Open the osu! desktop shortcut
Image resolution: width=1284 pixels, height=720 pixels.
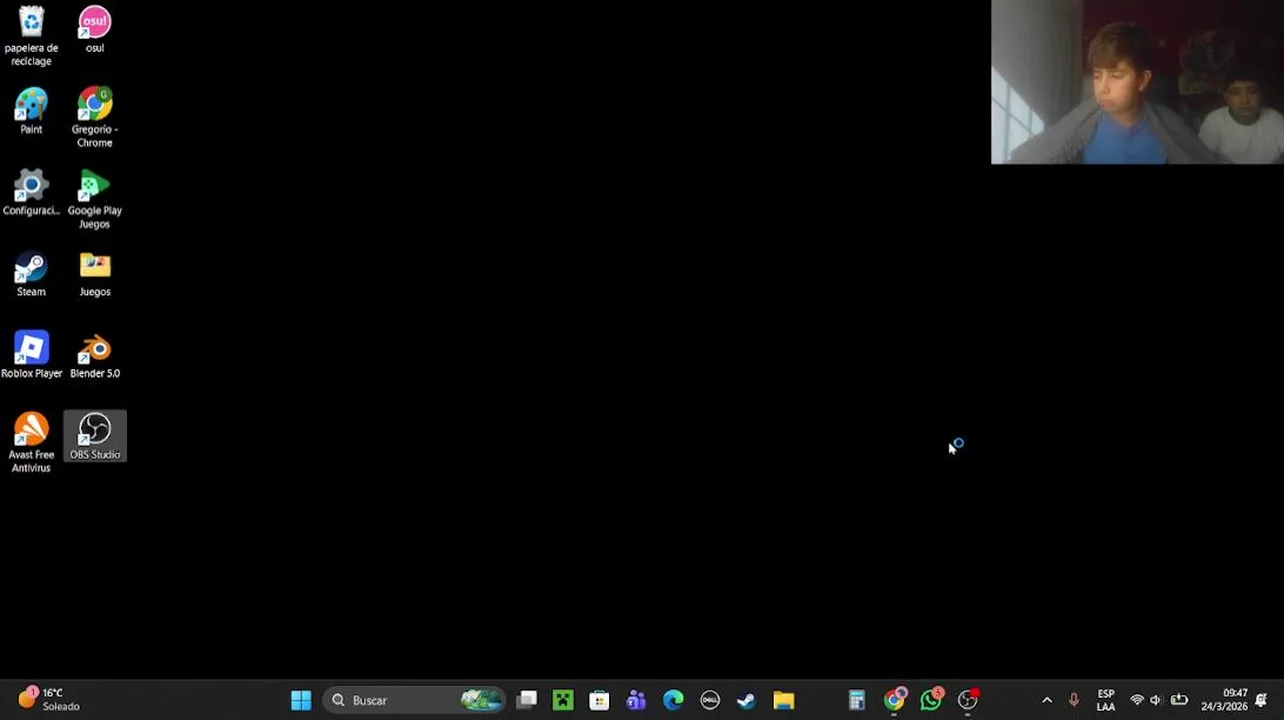coord(95,29)
